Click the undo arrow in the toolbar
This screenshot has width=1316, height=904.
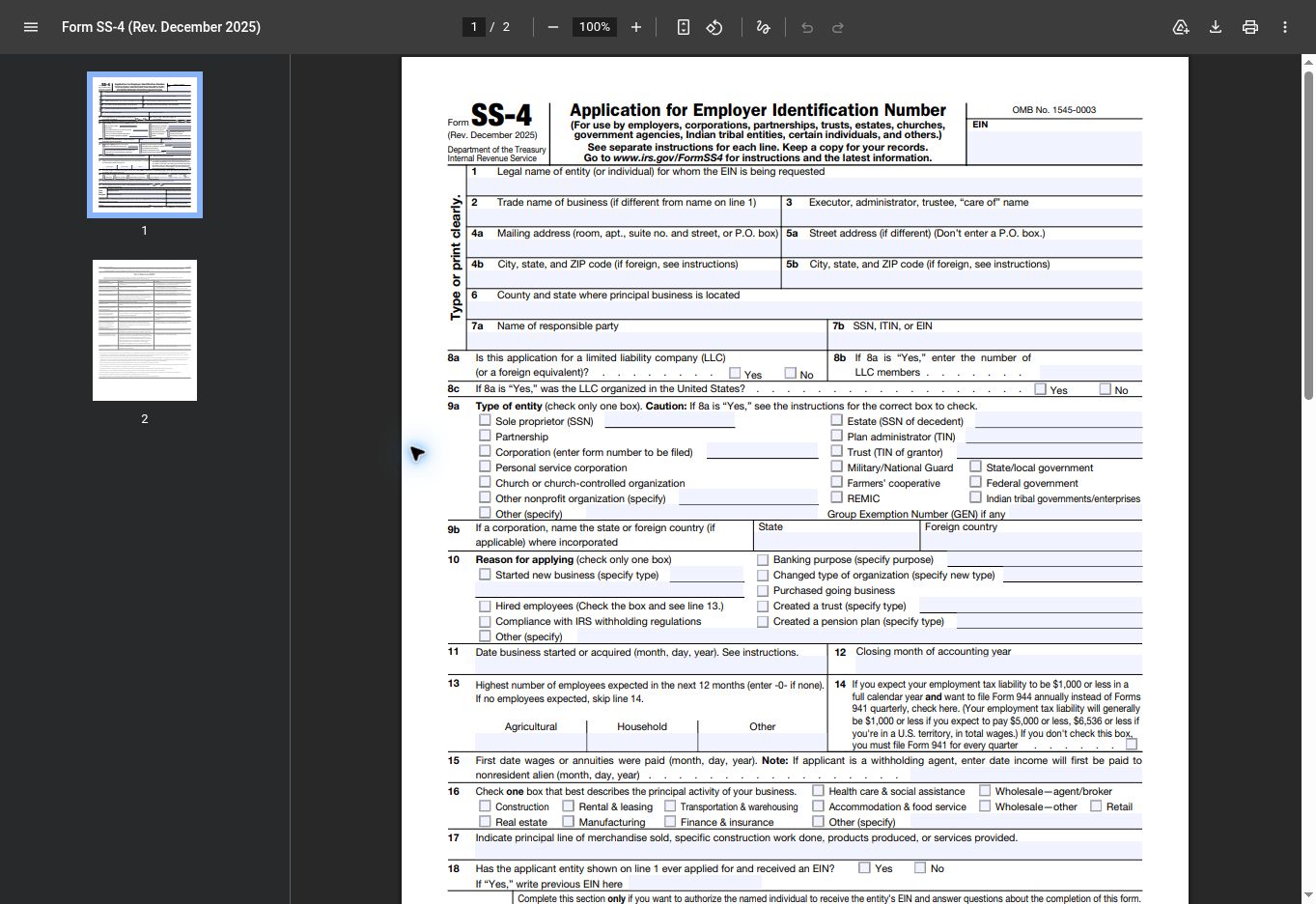click(807, 27)
